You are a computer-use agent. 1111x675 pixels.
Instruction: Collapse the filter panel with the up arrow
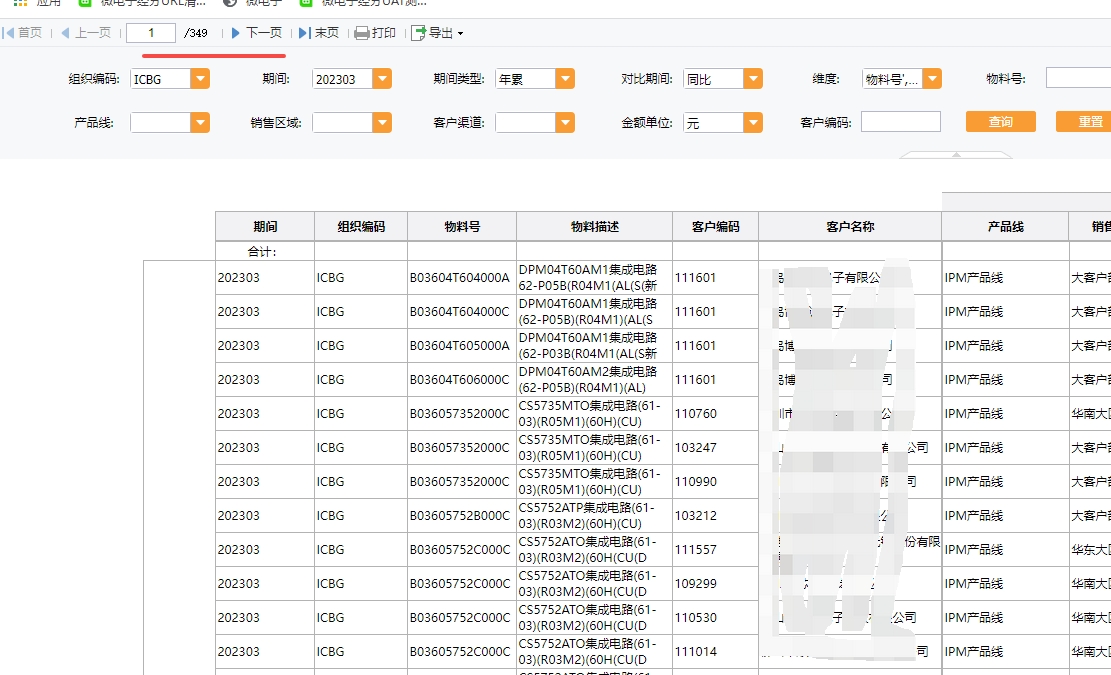956,154
